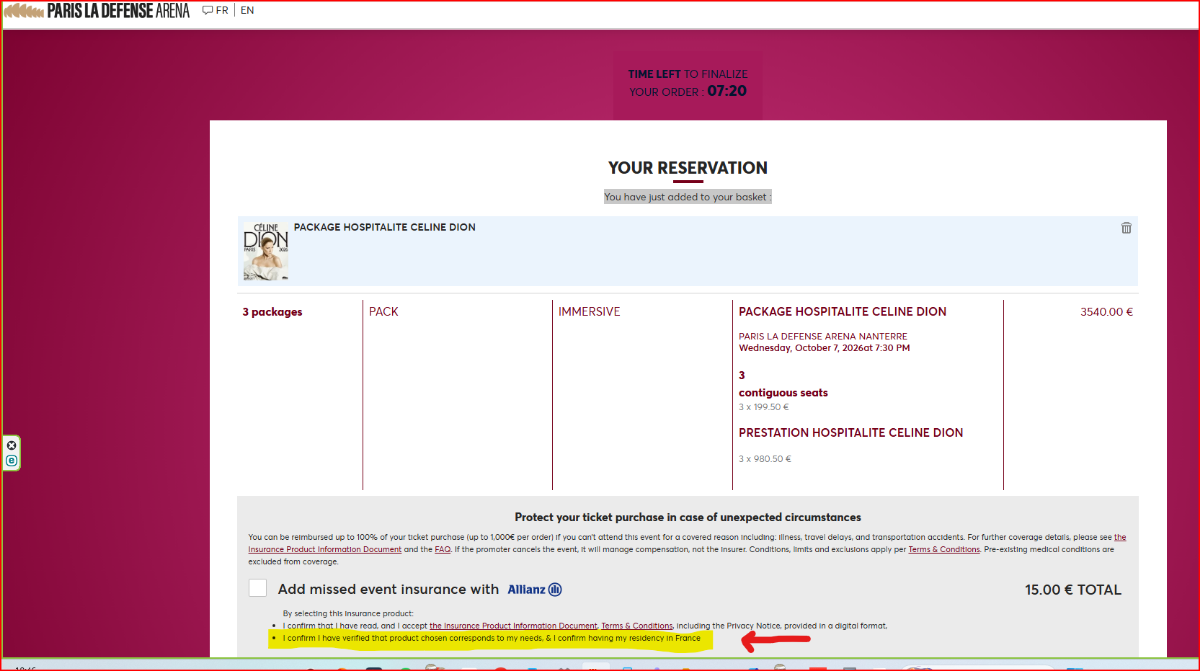Open Terms & Conditions link in coverage paragraph
This screenshot has height=671, width=1200.
943,550
